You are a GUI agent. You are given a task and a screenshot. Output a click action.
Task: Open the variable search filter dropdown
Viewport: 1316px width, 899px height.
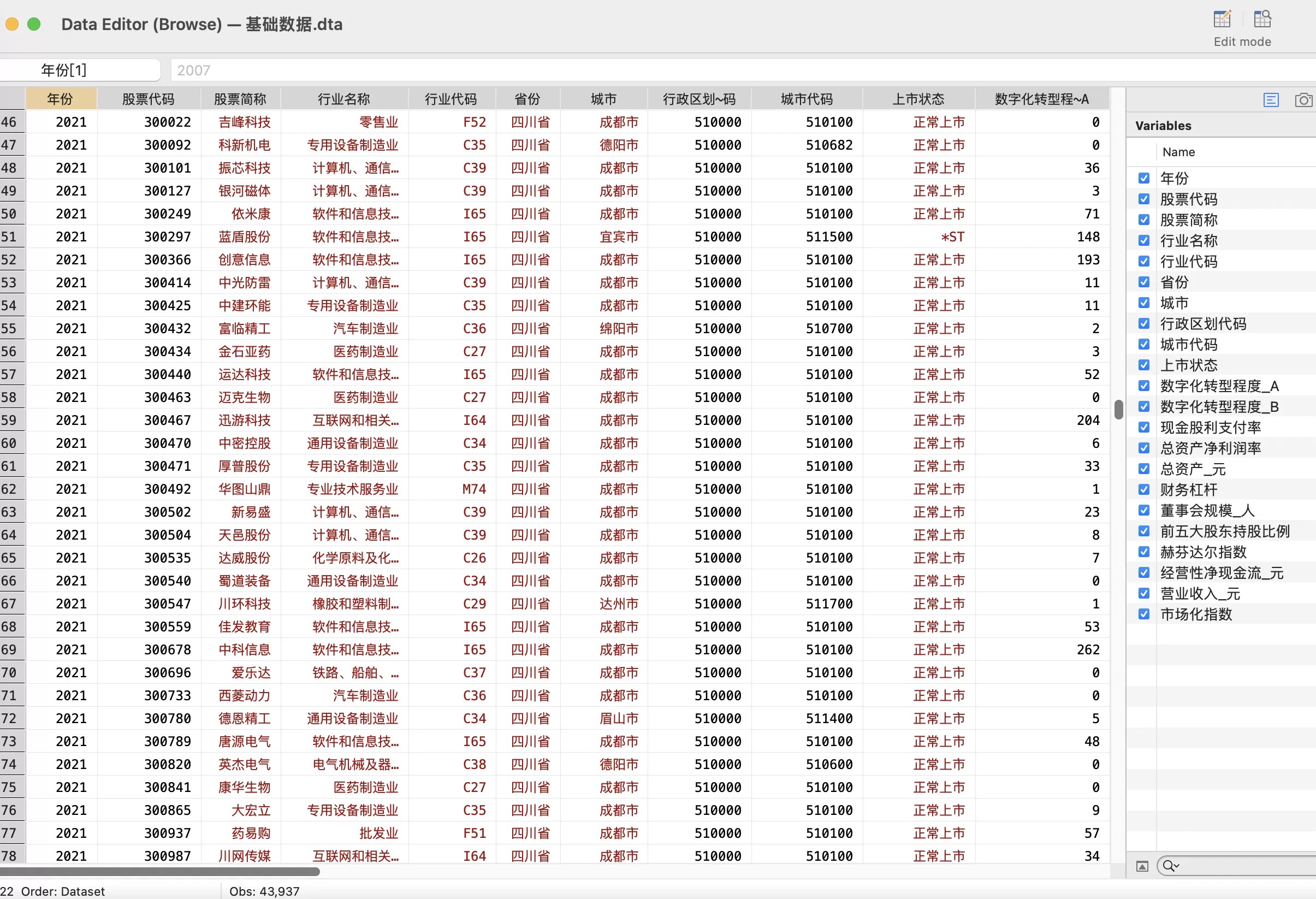tap(1170, 866)
